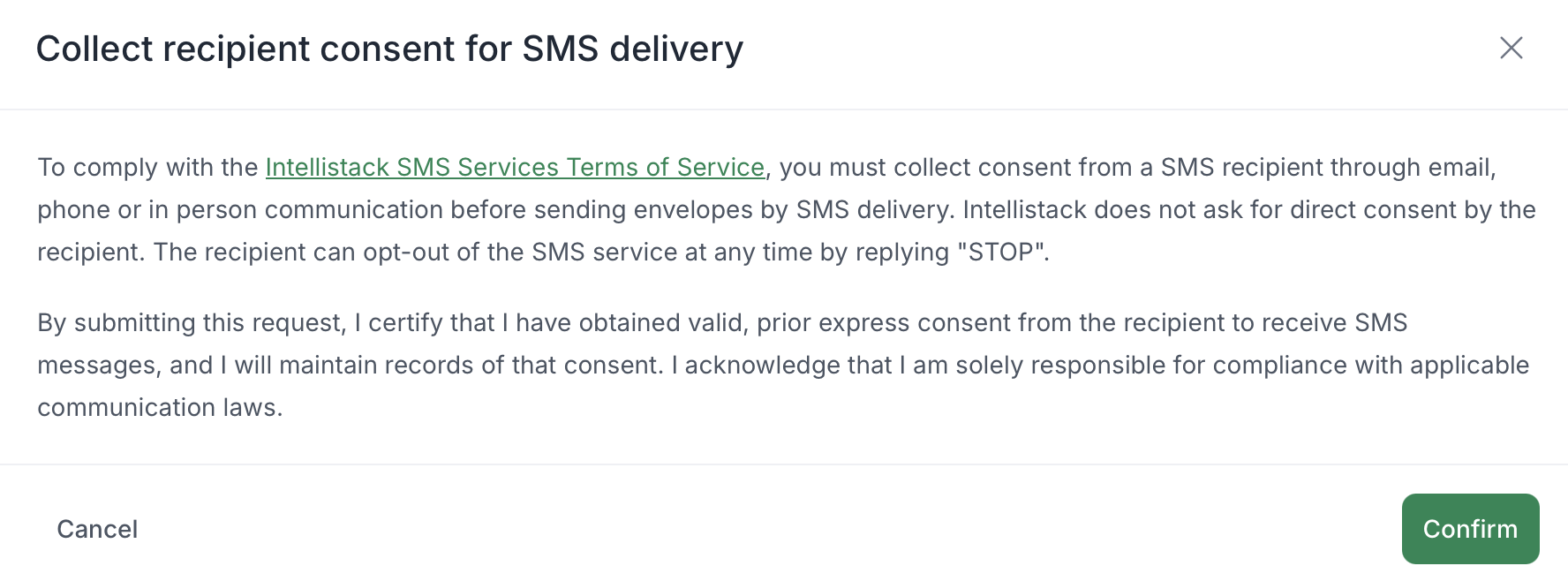
Task: Click the closing words "communication laws."
Action: [x=160, y=408]
